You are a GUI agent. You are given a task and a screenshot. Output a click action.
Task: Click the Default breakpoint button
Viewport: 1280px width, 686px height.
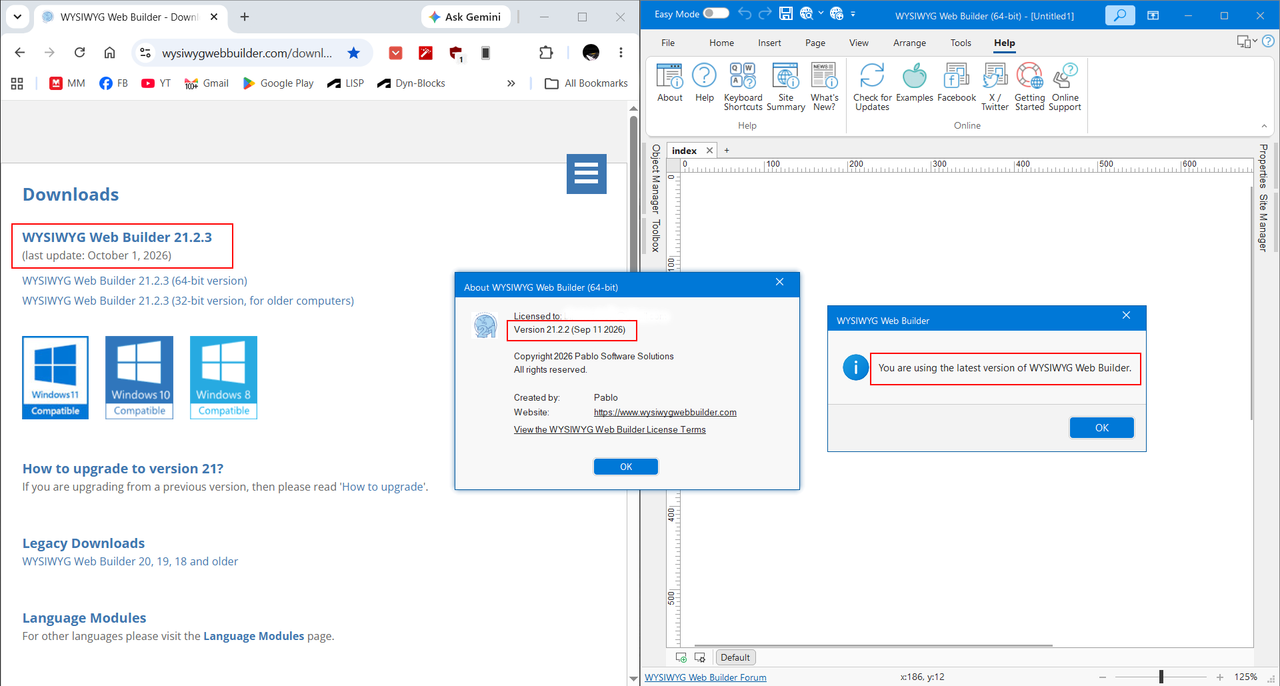coord(735,657)
